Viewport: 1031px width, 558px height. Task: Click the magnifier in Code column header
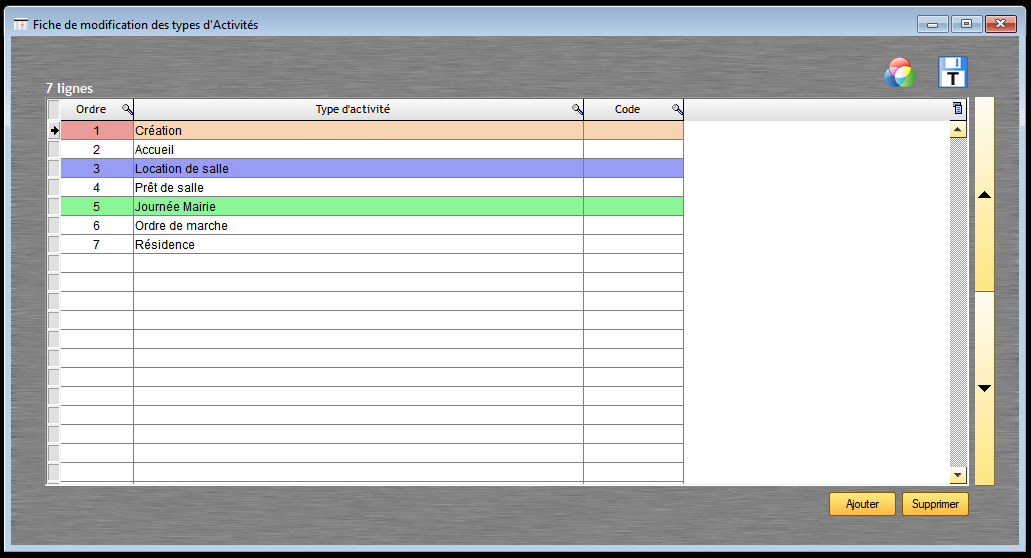coord(677,109)
